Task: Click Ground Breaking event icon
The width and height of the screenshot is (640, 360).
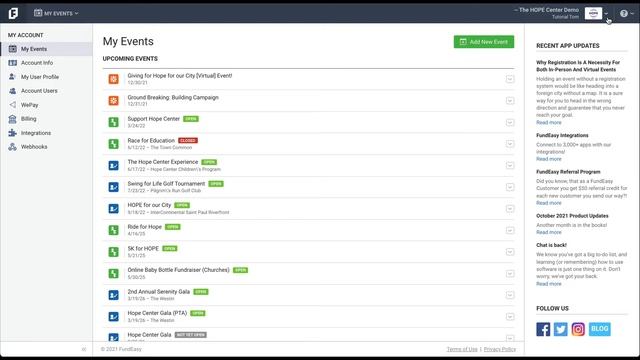Action: (x=113, y=100)
